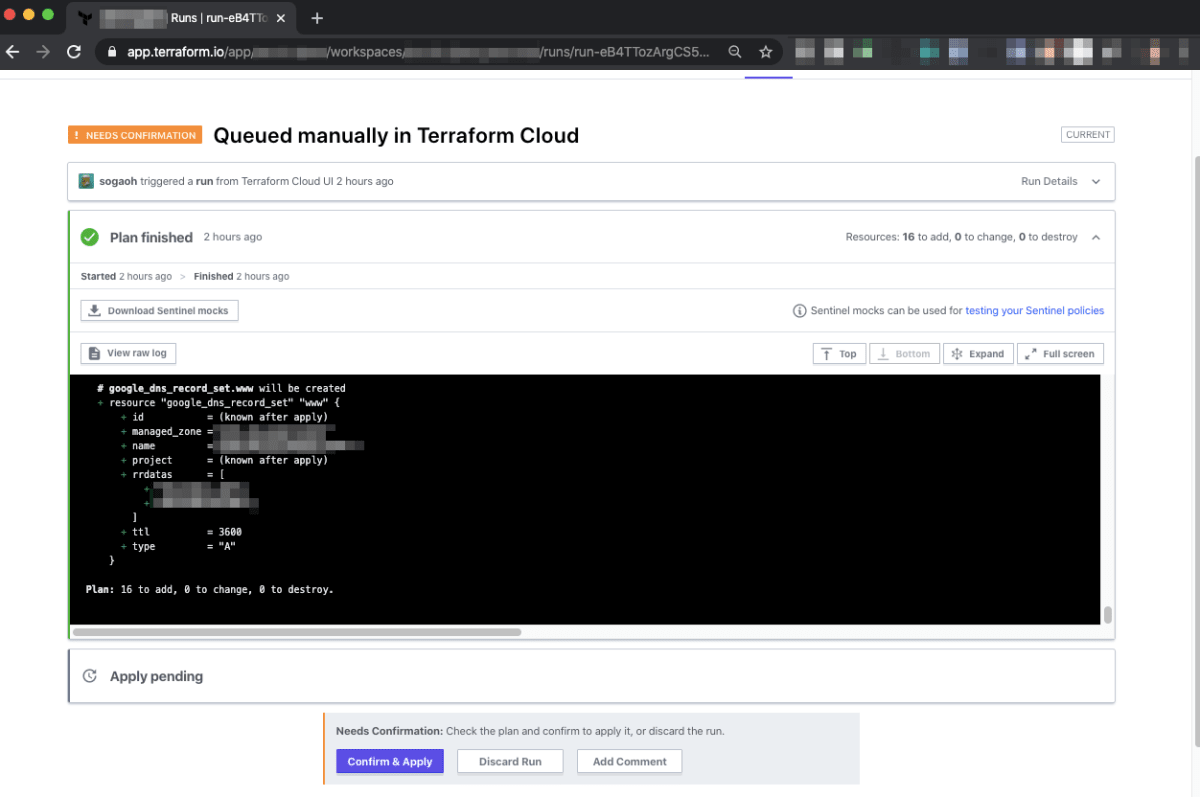Click the sogaoh user avatar
The height and width of the screenshot is (797, 1200).
click(87, 181)
